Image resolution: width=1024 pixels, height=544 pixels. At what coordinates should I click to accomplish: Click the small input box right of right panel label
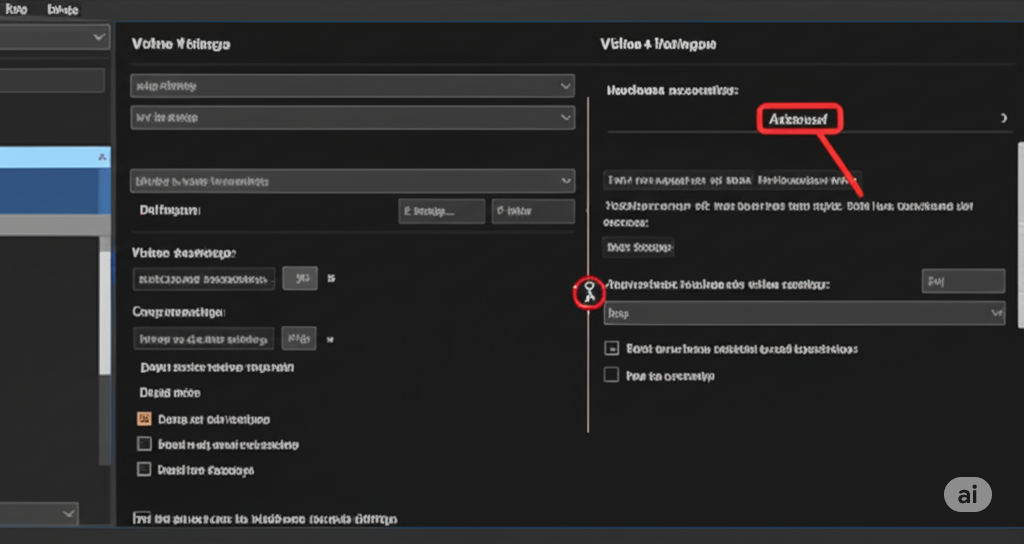tap(963, 281)
